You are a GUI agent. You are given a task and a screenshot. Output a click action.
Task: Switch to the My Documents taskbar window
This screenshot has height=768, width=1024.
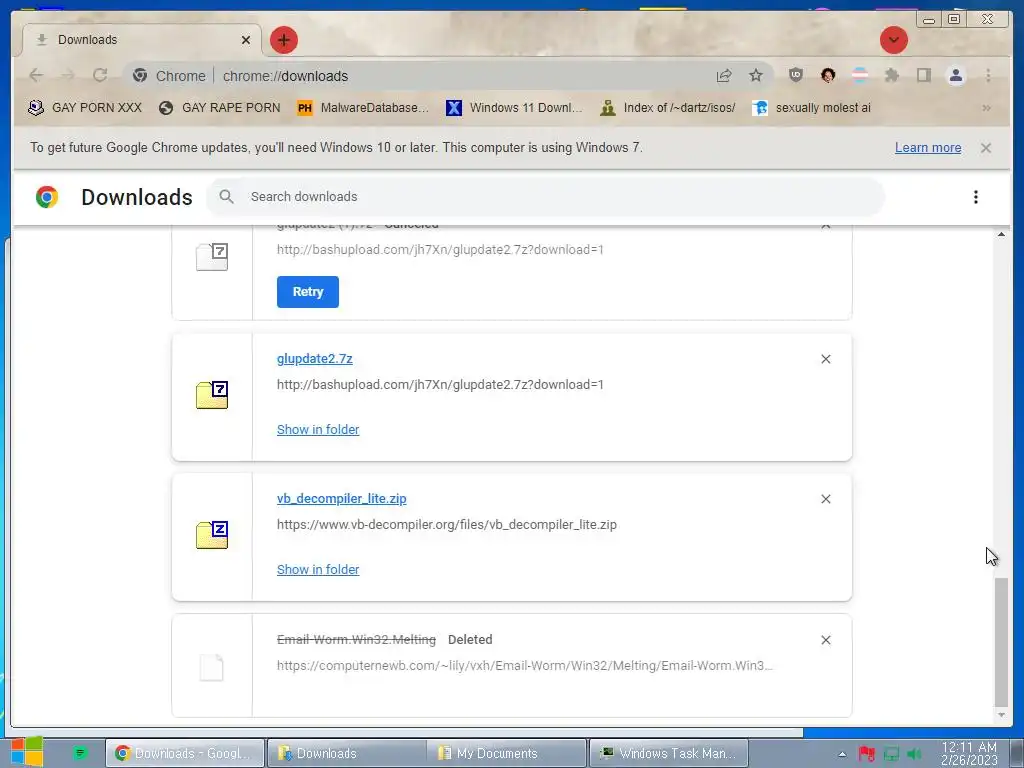pyautogui.click(x=507, y=753)
